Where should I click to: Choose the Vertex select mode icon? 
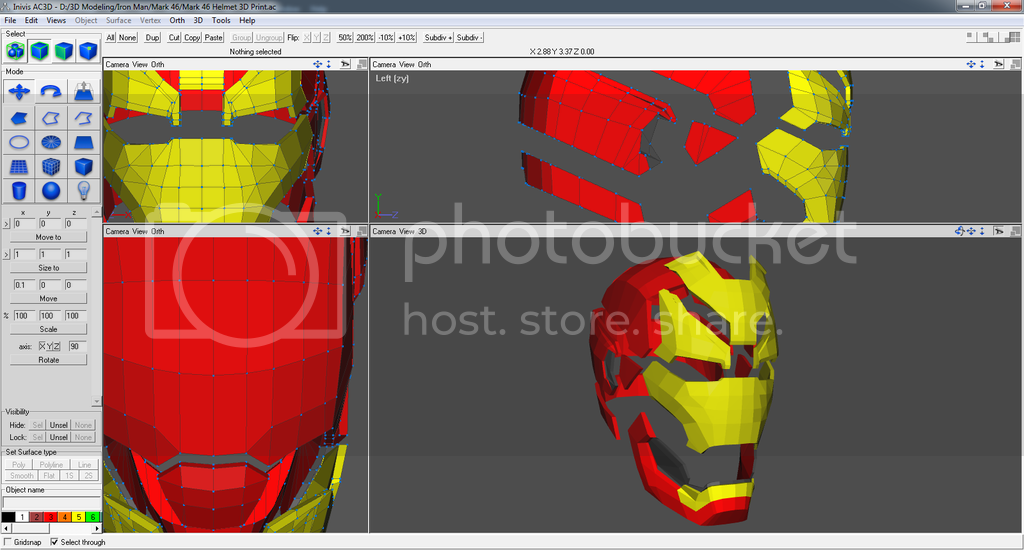point(88,50)
